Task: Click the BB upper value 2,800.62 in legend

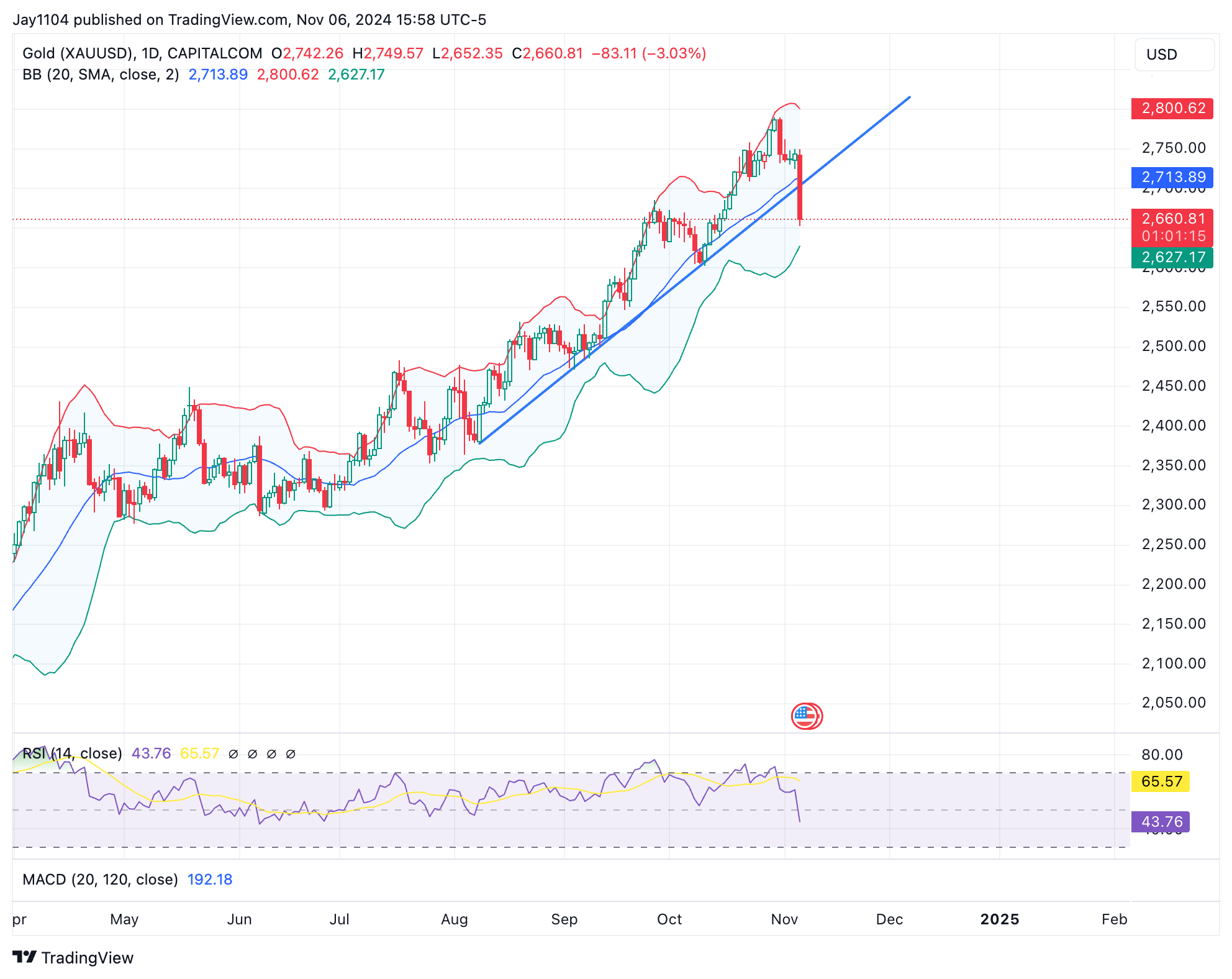Action: point(288,75)
